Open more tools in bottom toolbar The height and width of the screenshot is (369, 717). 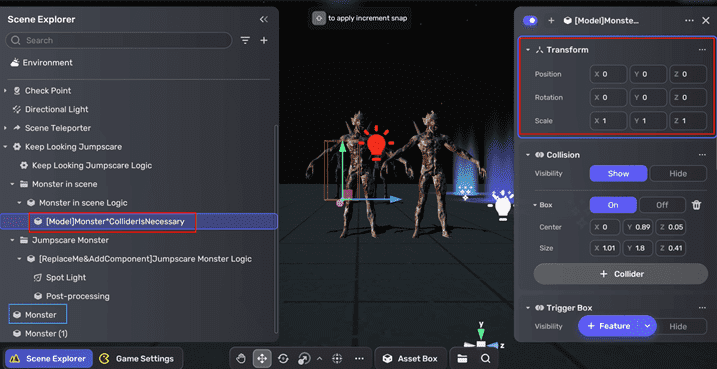(x=359, y=359)
